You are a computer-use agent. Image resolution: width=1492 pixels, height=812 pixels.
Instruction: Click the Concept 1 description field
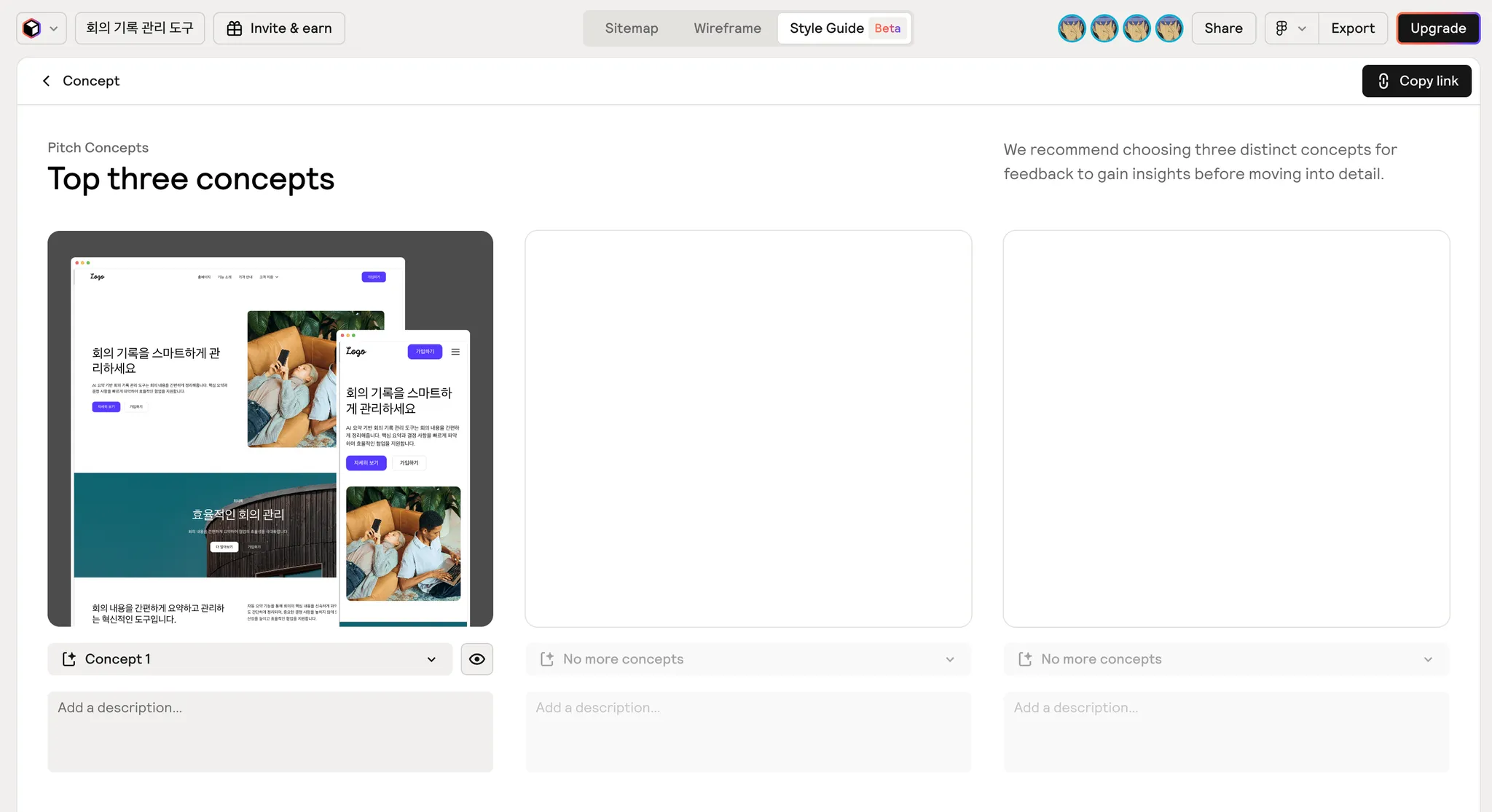pyautogui.click(x=270, y=731)
